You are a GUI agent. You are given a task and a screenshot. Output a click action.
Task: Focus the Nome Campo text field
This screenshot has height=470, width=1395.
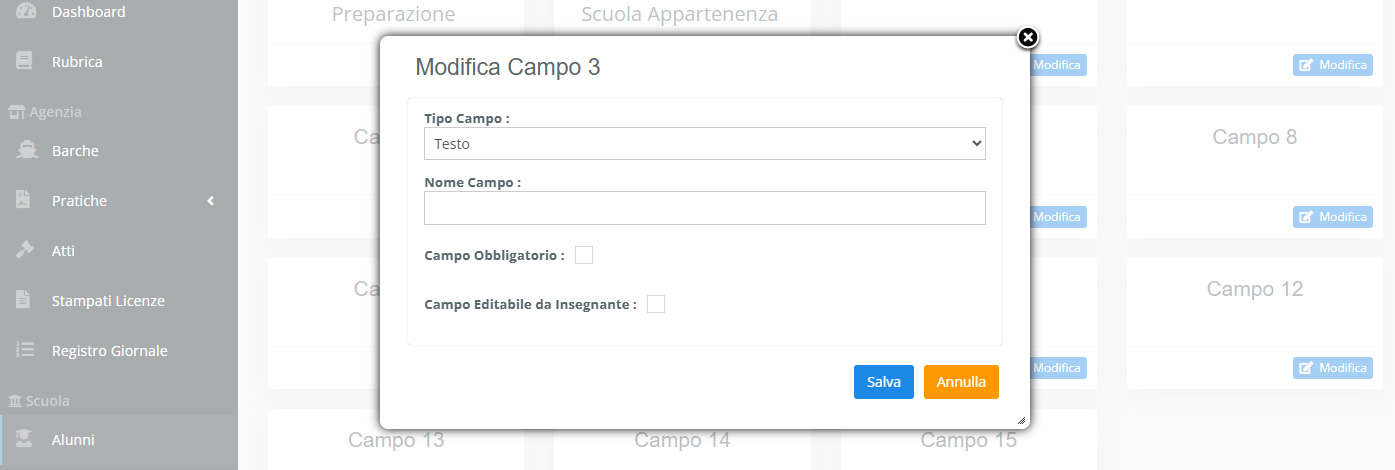pos(705,208)
